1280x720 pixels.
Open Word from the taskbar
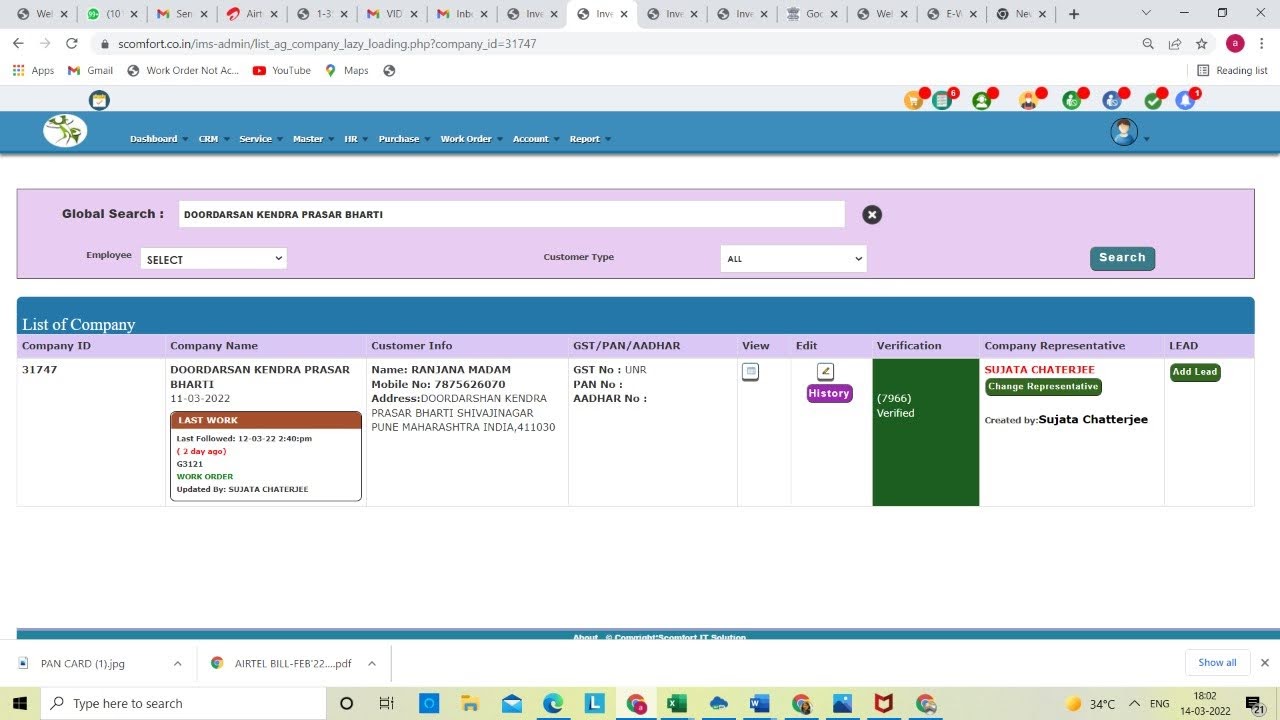pyautogui.click(x=759, y=704)
